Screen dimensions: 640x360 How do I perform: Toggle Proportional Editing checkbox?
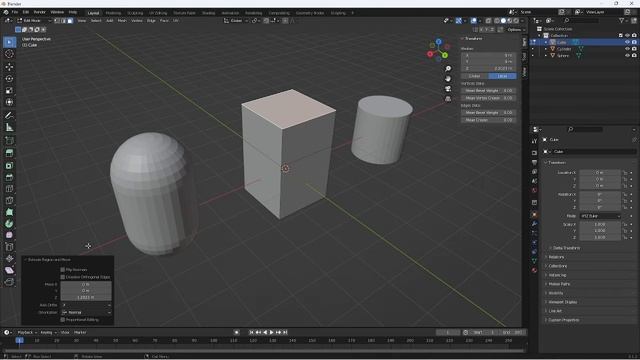(62, 320)
